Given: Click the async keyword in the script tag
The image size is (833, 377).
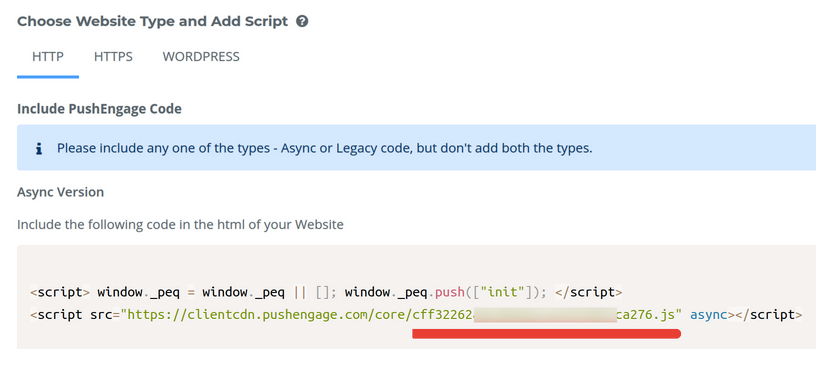Looking at the screenshot, I should [709, 315].
